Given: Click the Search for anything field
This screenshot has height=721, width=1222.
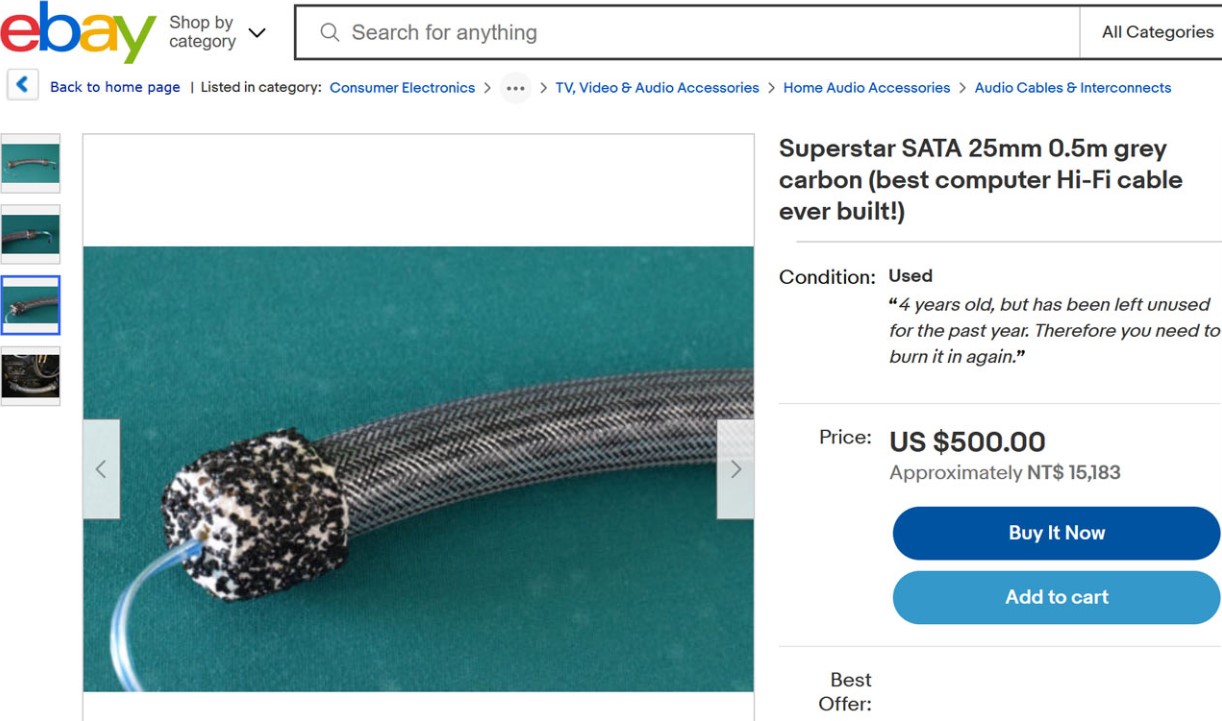Looking at the screenshot, I should click(x=700, y=33).
